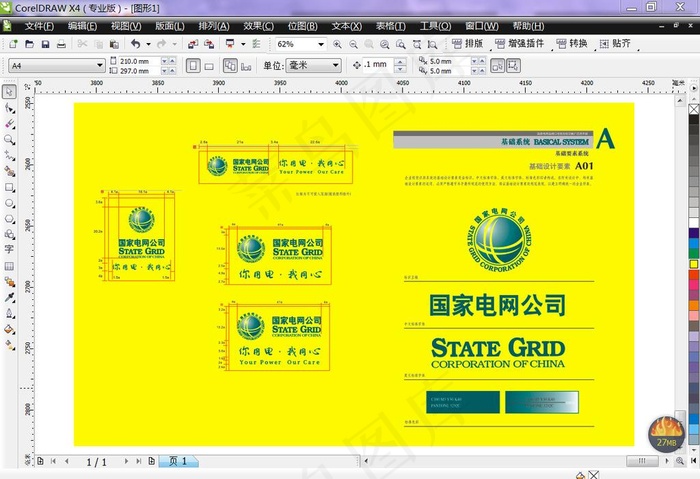Toggle drawing units bounding box option
The width and height of the screenshot is (700, 479).
pos(513,66)
